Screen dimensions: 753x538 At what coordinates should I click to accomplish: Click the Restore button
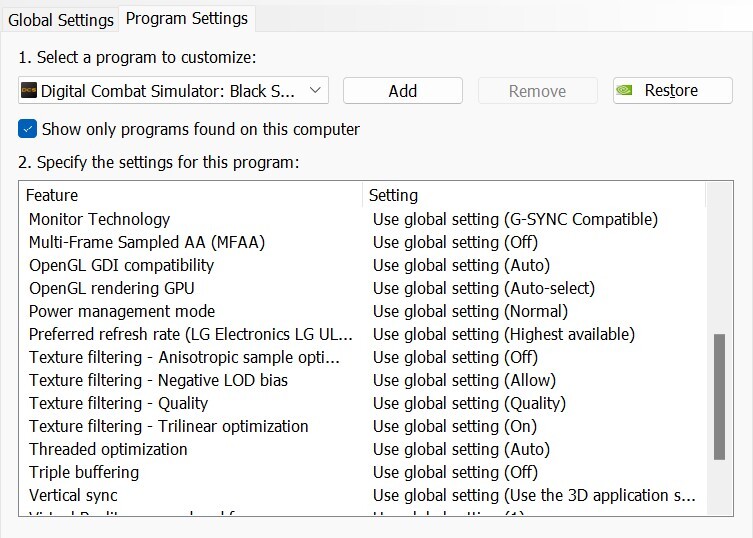point(673,90)
